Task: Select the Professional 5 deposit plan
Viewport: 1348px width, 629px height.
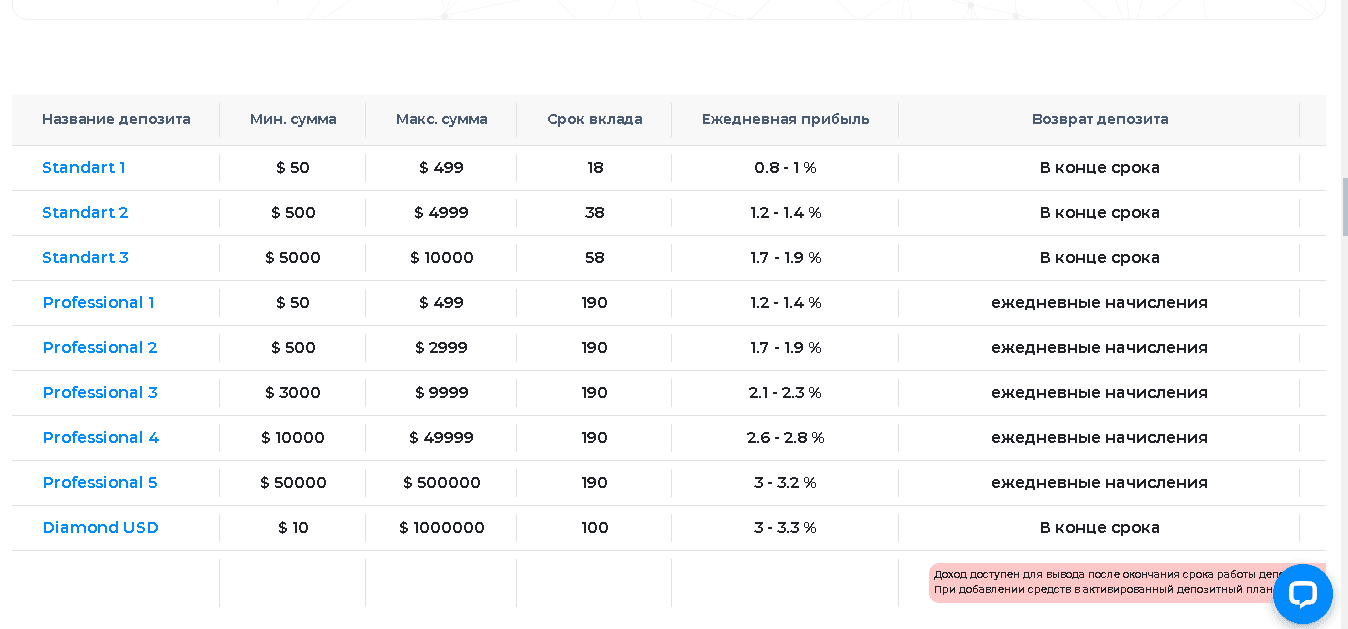Action: (x=100, y=483)
